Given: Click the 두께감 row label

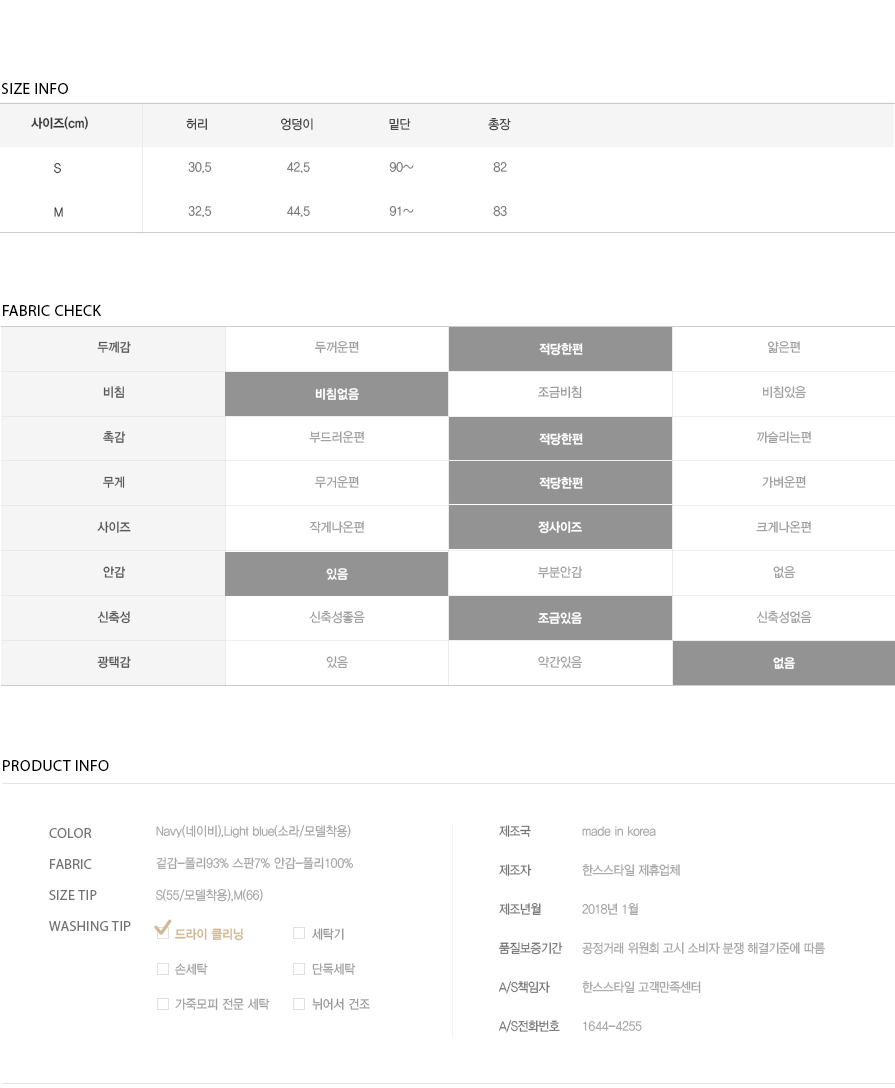Looking at the screenshot, I should pyautogui.click(x=114, y=347).
